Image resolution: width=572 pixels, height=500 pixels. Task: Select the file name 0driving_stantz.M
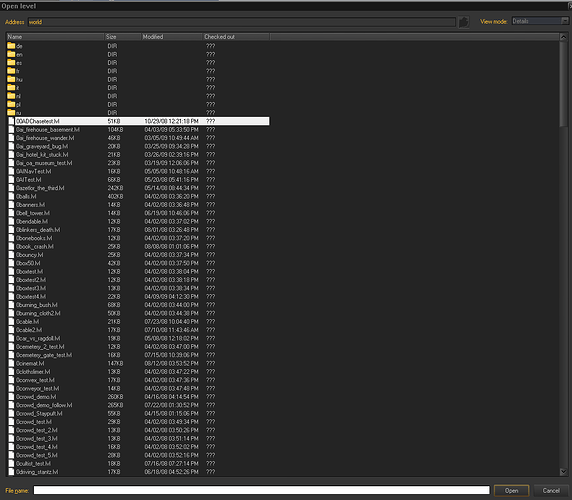pyautogui.click(x=37, y=472)
